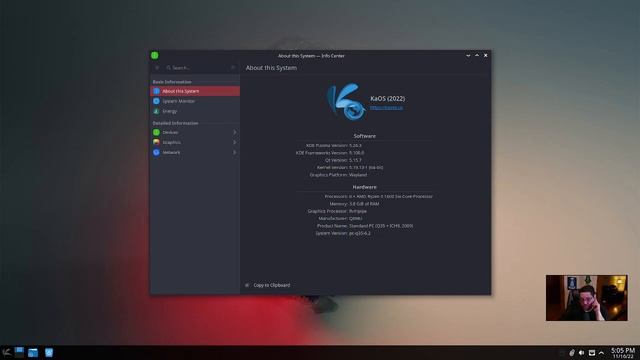Focus the Search field in Info Center
The width and height of the screenshot is (640, 360).
[x=196, y=68]
